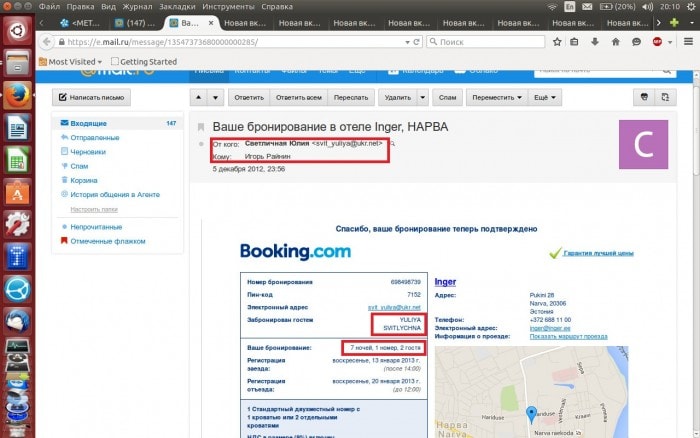Image resolution: width=700 pixels, height=438 pixels.
Task: Expand the Удалить dropdown arrow
Action: tap(422, 97)
